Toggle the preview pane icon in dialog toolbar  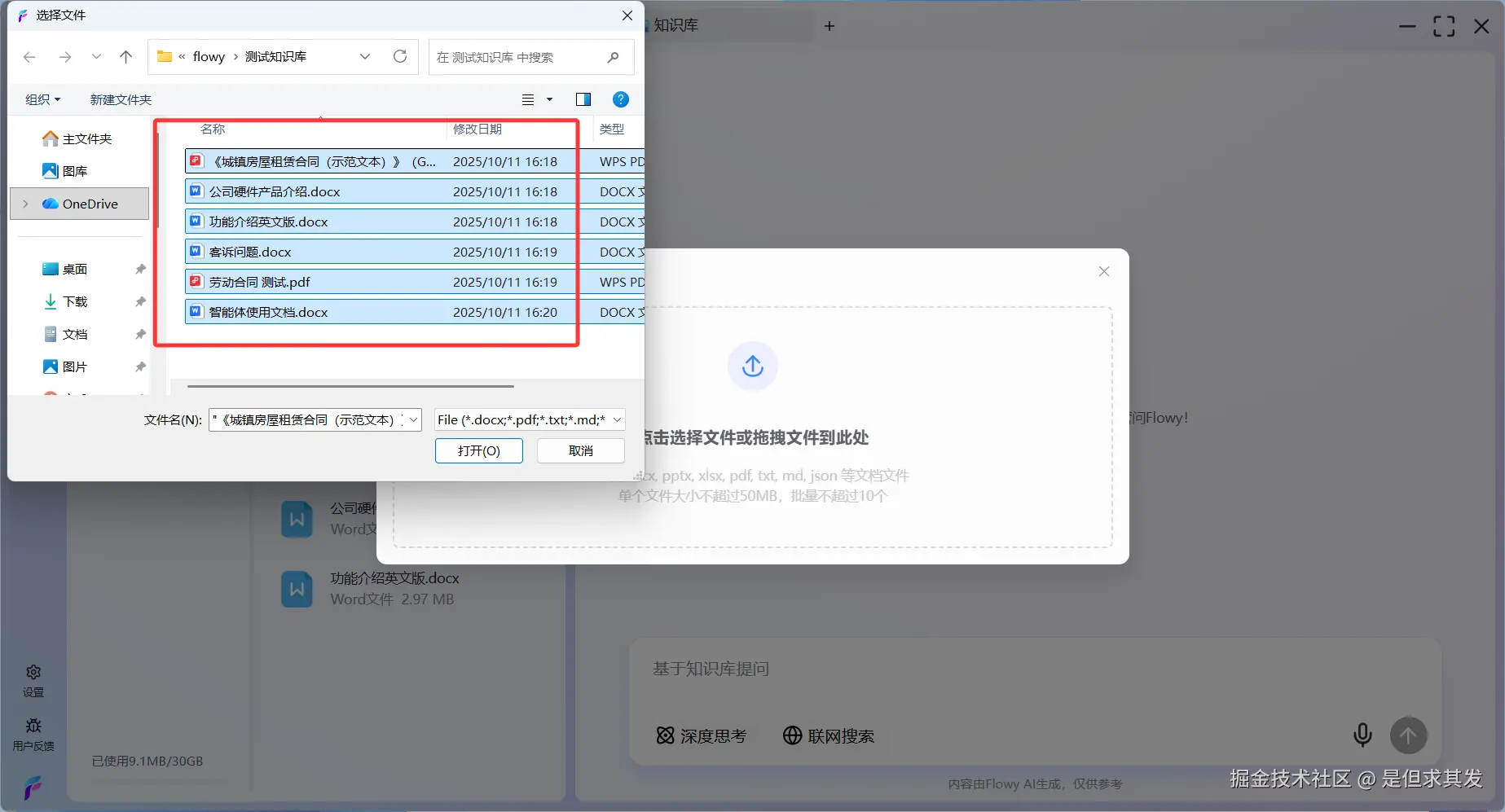pyautogui.click(x=583, y=99)
